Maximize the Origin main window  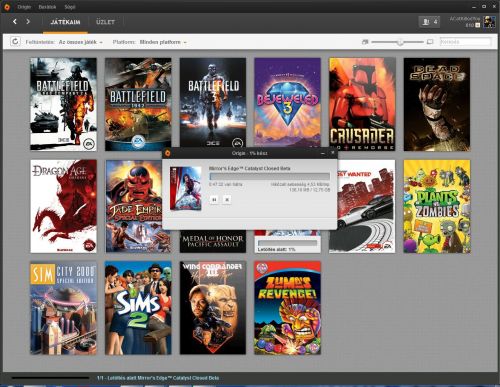coord(484,6)
